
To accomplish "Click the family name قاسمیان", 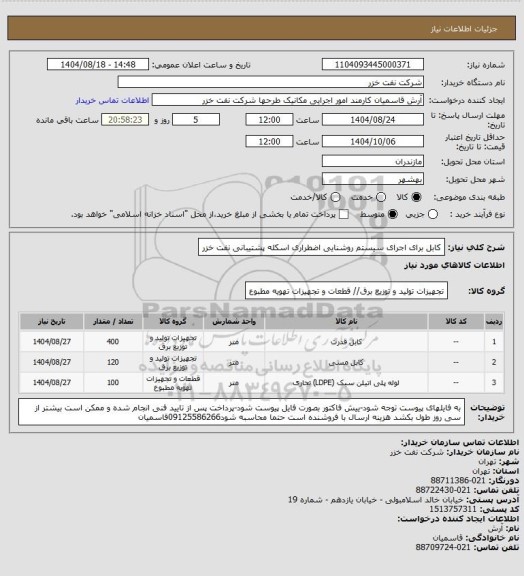I will [447, 538].
